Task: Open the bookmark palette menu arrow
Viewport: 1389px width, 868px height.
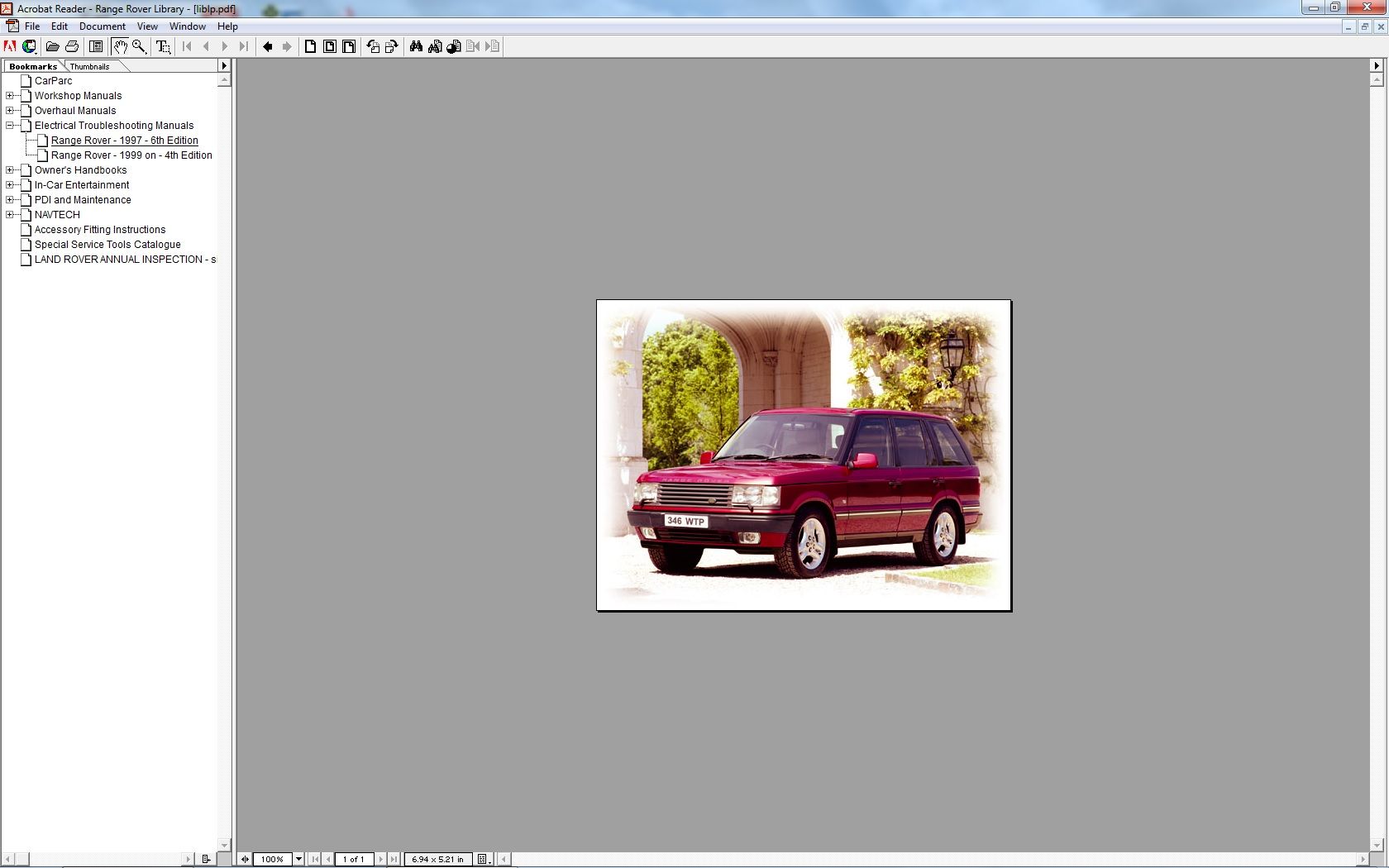Action: (x=223, y=66)
